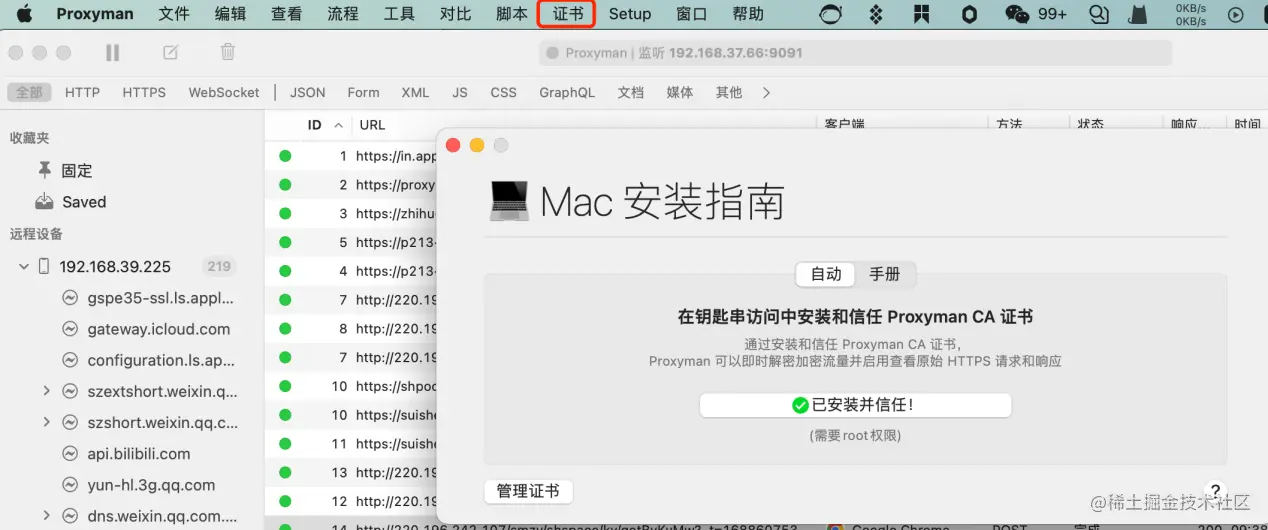Image resolution: width=1268 pixels, height=530 pixels.
Task: Filter by JS content type
Action: 460,92
